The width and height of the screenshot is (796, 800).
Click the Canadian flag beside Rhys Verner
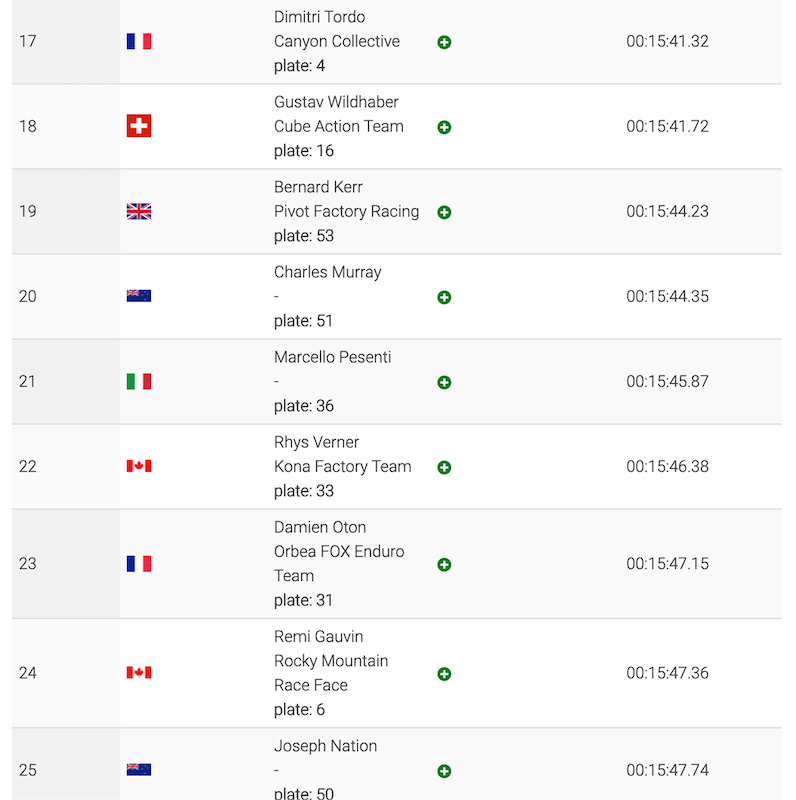(x=139, y=466)
